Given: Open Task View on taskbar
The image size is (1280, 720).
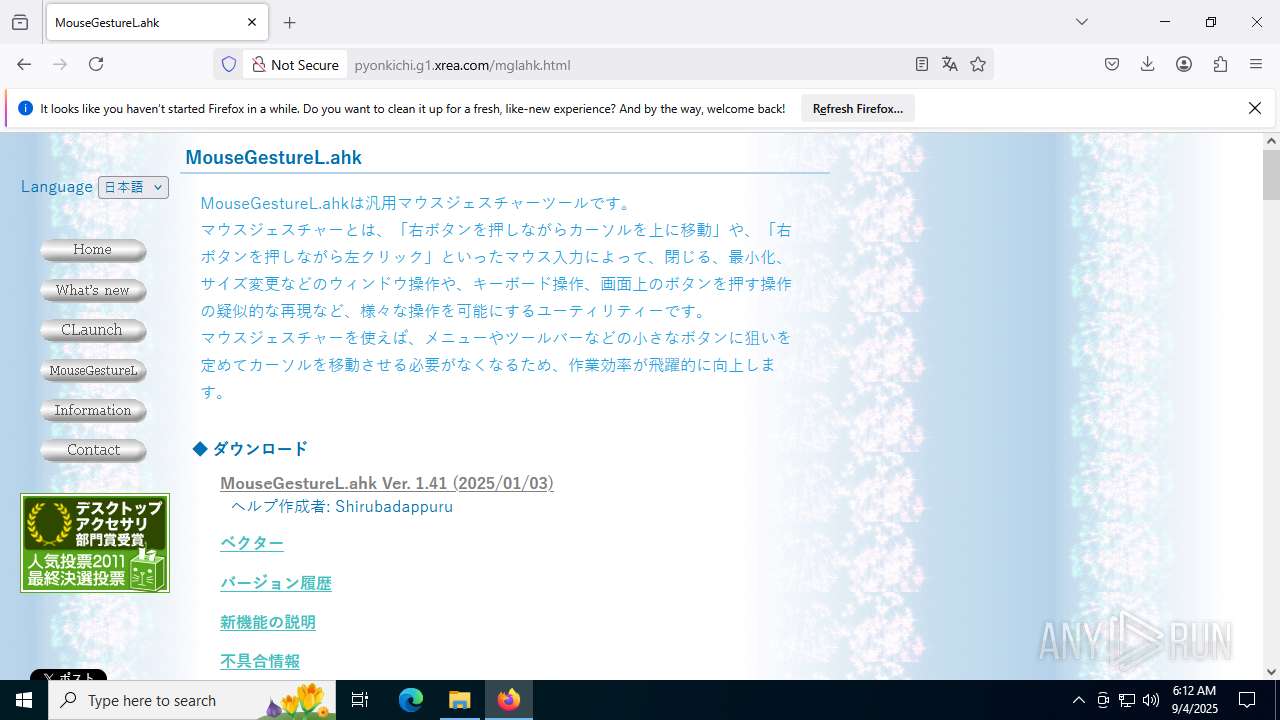Looking at the screenshot, I should pyautogui.click(x=360, y=700).
